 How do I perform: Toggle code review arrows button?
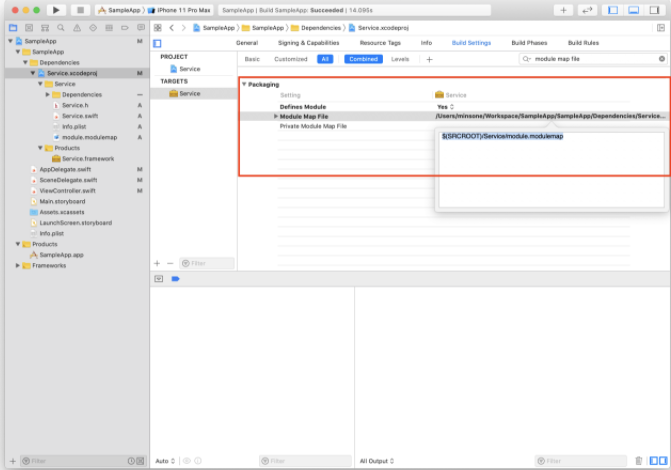tap(587, 10)
